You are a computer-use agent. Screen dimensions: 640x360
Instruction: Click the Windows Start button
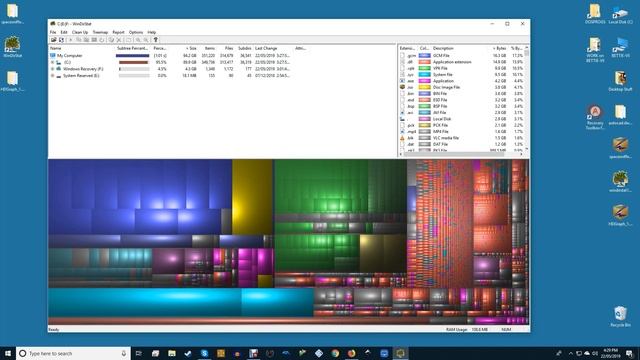8,353
